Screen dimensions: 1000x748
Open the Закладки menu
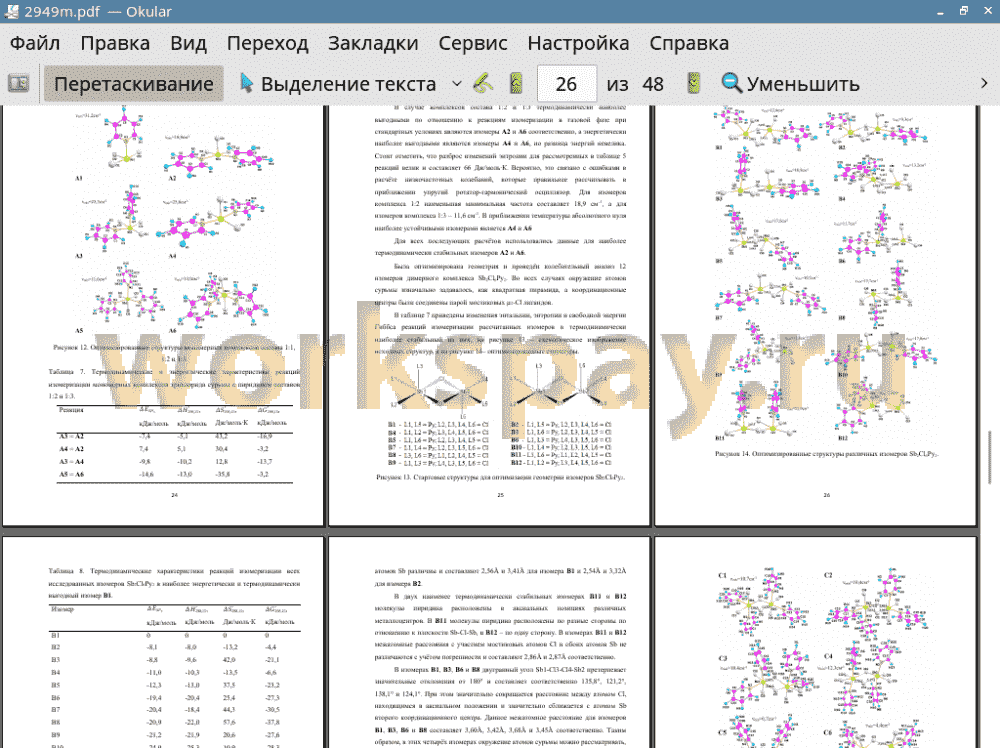[373, 43]
